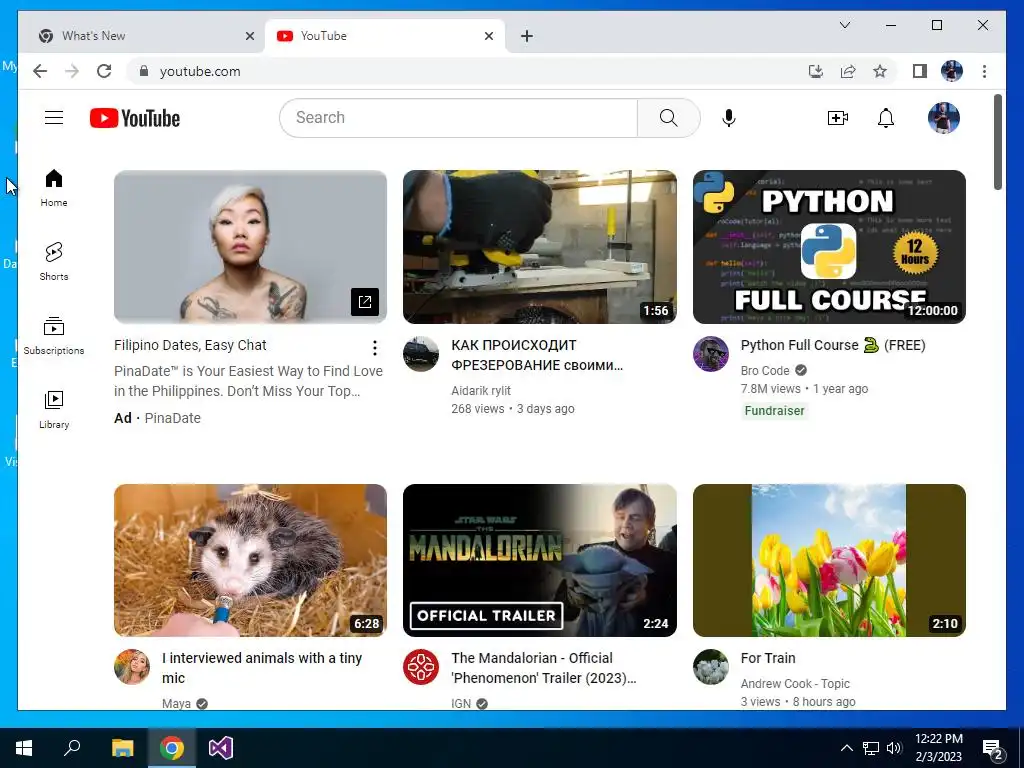Image resolution: width=1024 pixels, height=768 pixels.
Task: Open File Explorer from the taskbar
Action: coord(122,748)
